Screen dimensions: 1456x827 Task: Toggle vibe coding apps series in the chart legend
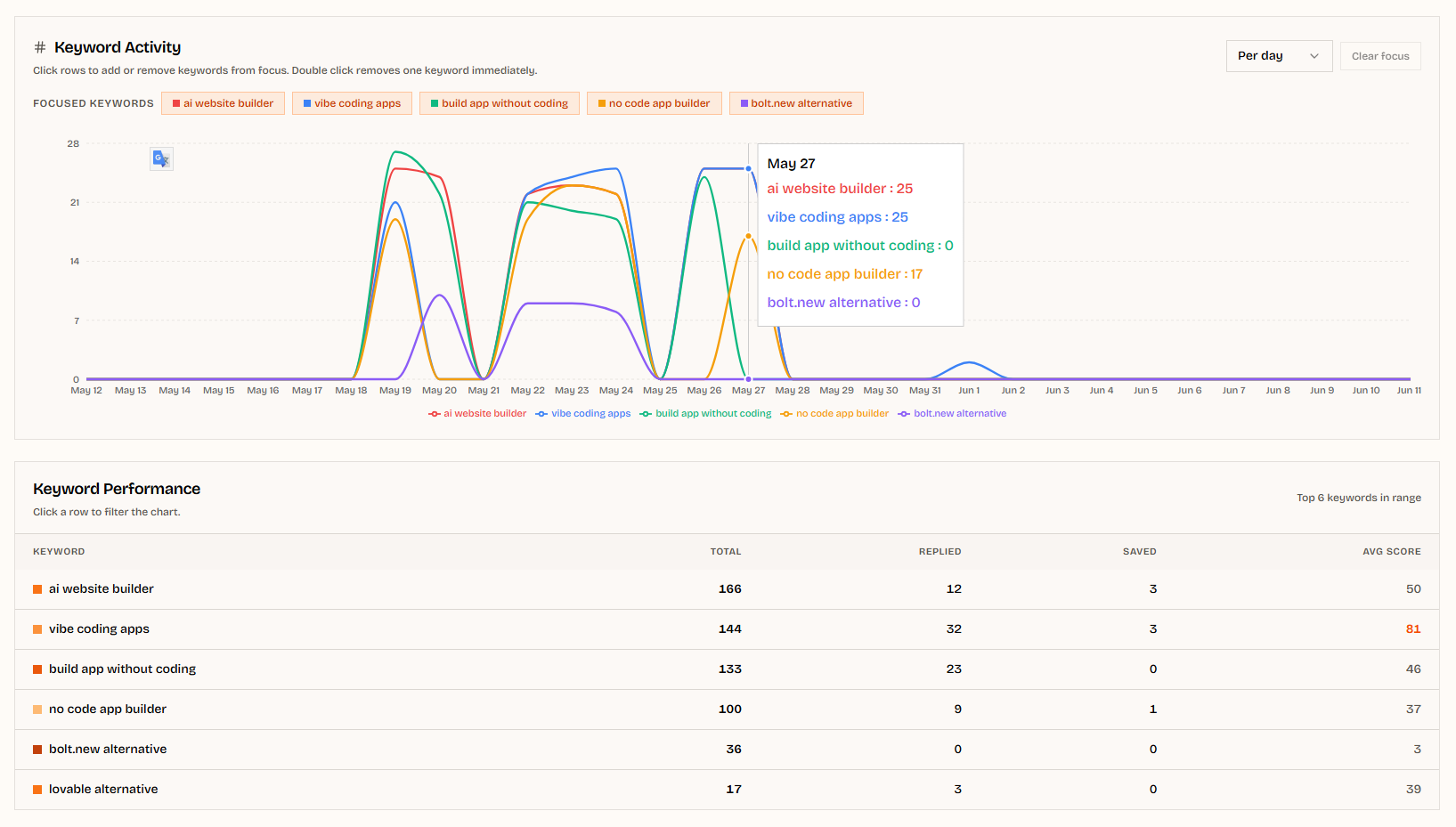pos(583,414)
